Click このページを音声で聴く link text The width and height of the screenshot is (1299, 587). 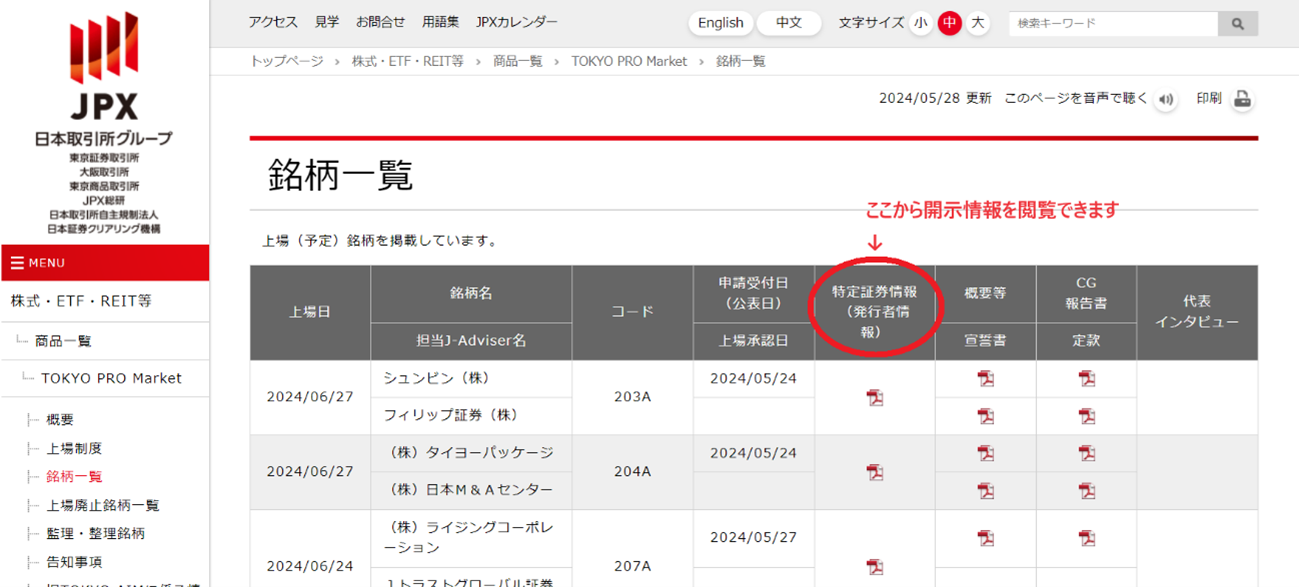[x=1076, y=98]
